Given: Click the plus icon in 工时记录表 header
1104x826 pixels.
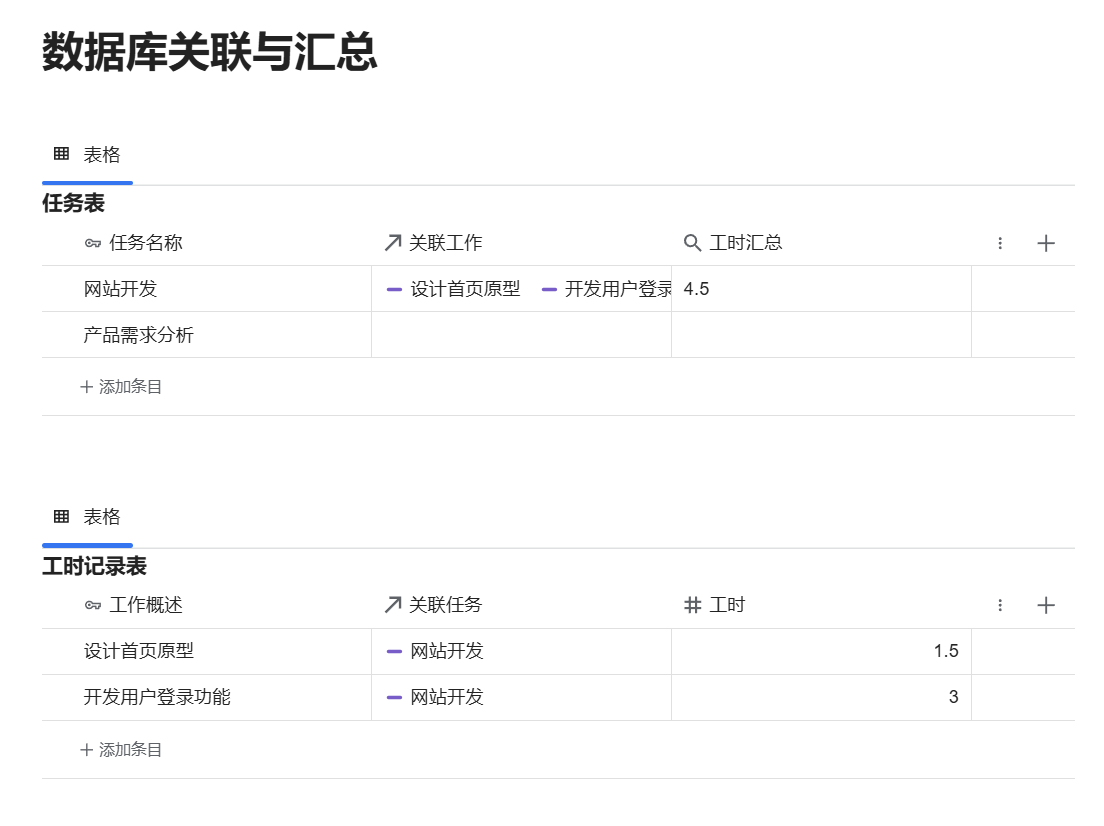Looking at the screenshot, I should [1046, 605].
